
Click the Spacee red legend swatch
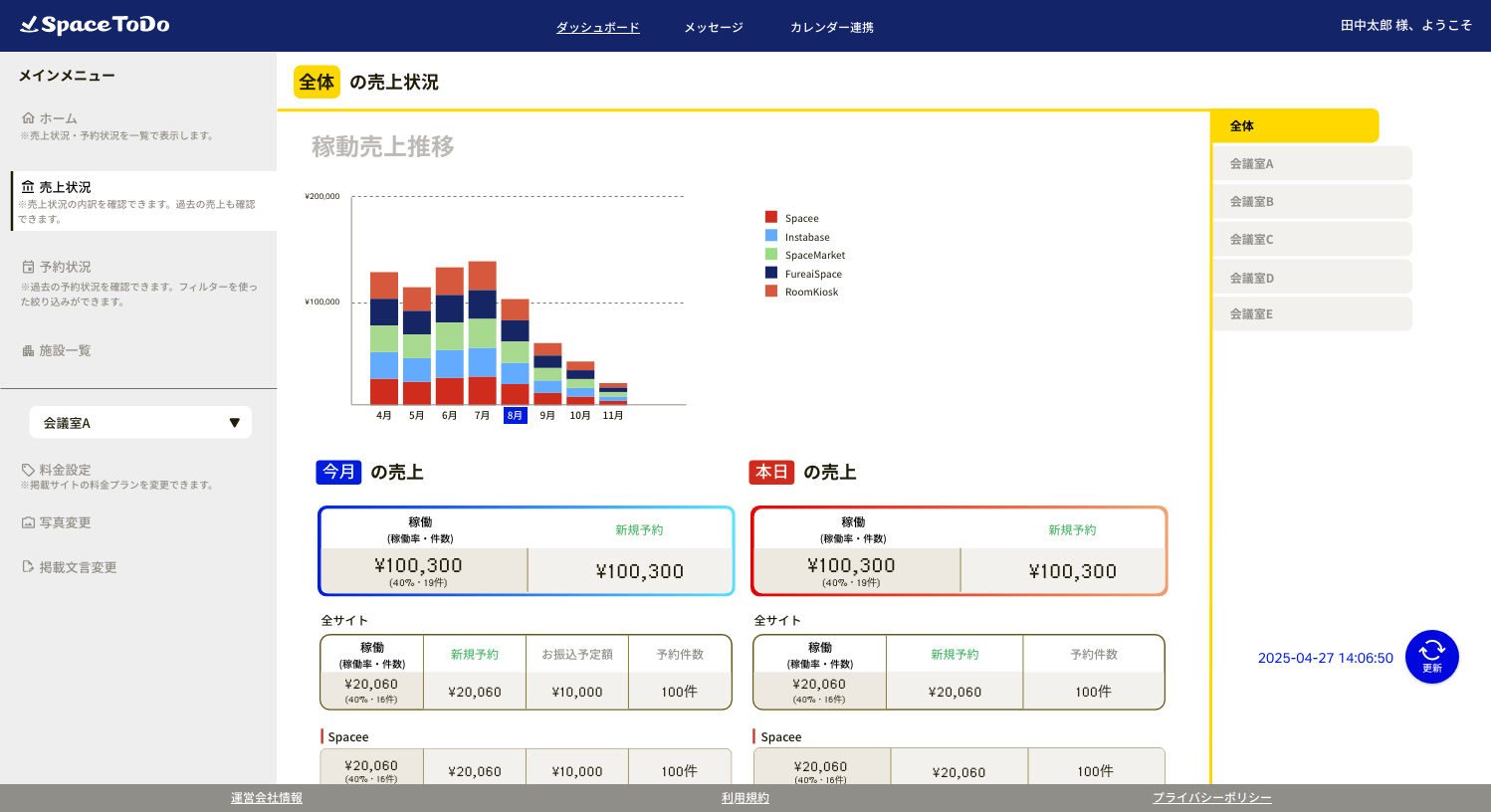771,218
